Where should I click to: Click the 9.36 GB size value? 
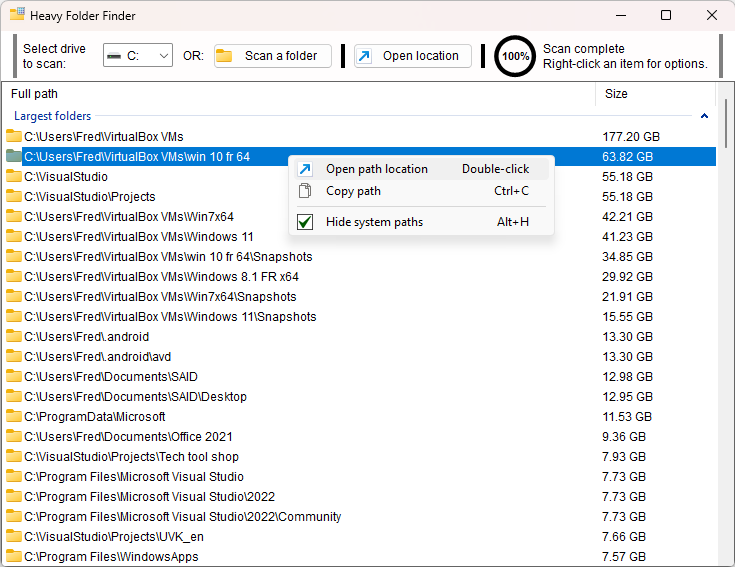click(x=624, y=436)
